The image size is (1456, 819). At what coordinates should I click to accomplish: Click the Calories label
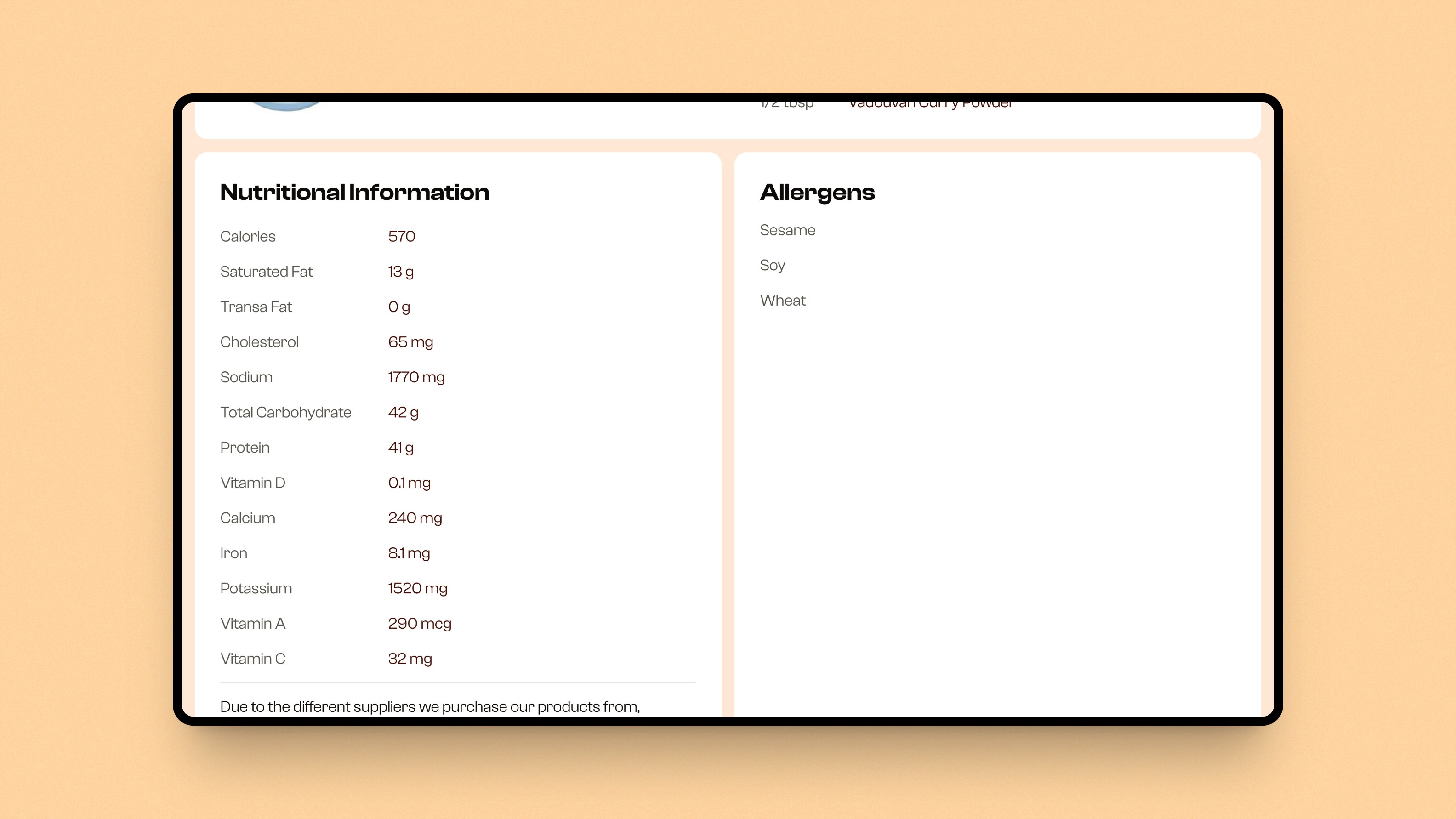(248, 236)
